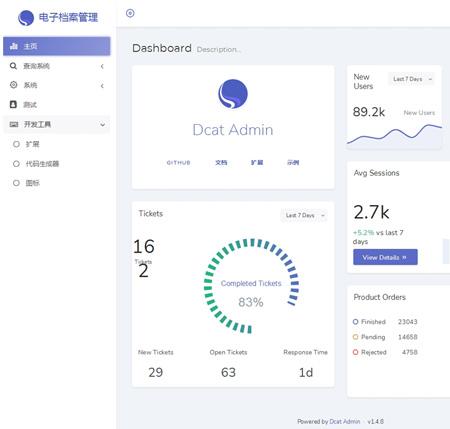The height and width of the screenshot is (429, 450).
Task: Open the 示例 link
Action: point(293,163)
